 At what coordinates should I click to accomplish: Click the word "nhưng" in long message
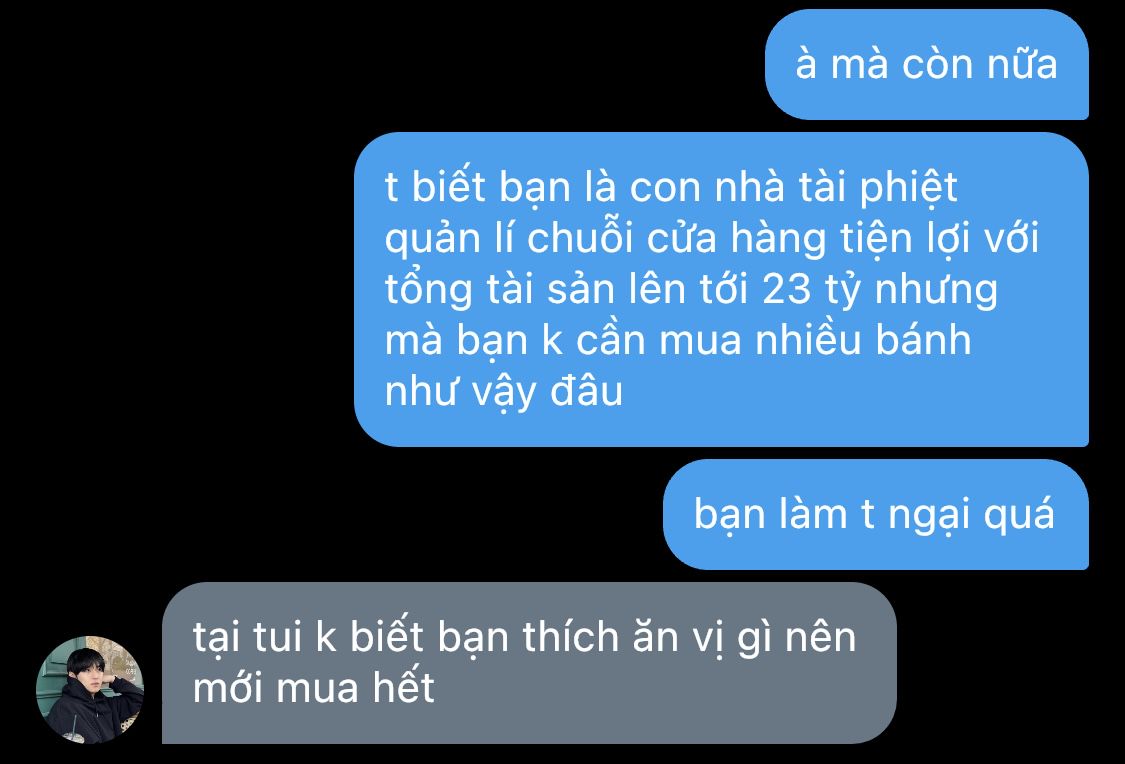[936, 291]
